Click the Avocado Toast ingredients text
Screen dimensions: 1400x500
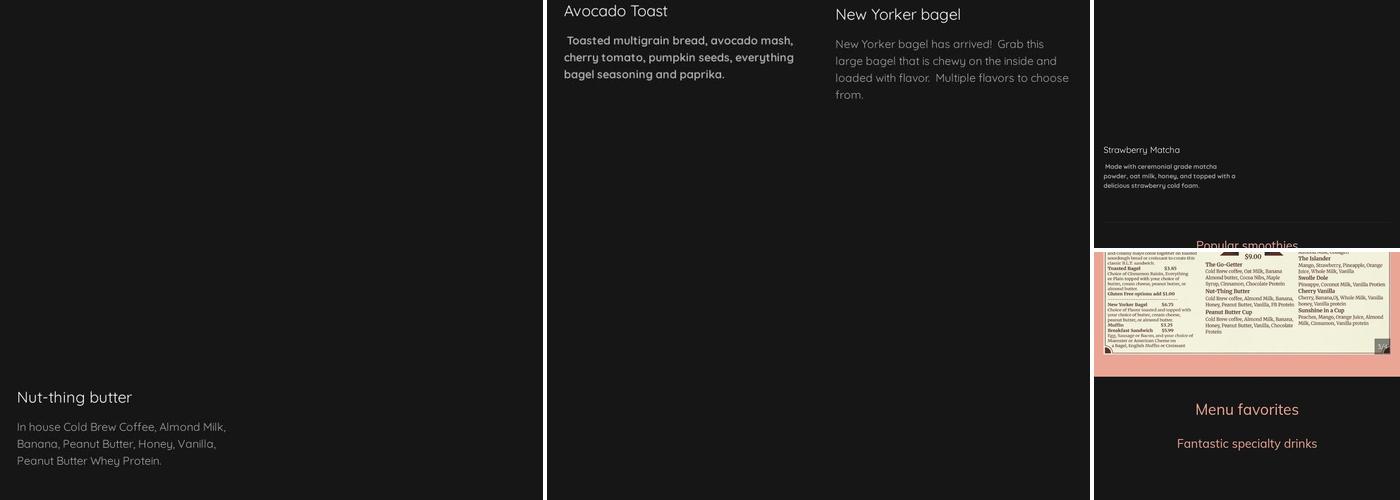(x=678, y=58)
